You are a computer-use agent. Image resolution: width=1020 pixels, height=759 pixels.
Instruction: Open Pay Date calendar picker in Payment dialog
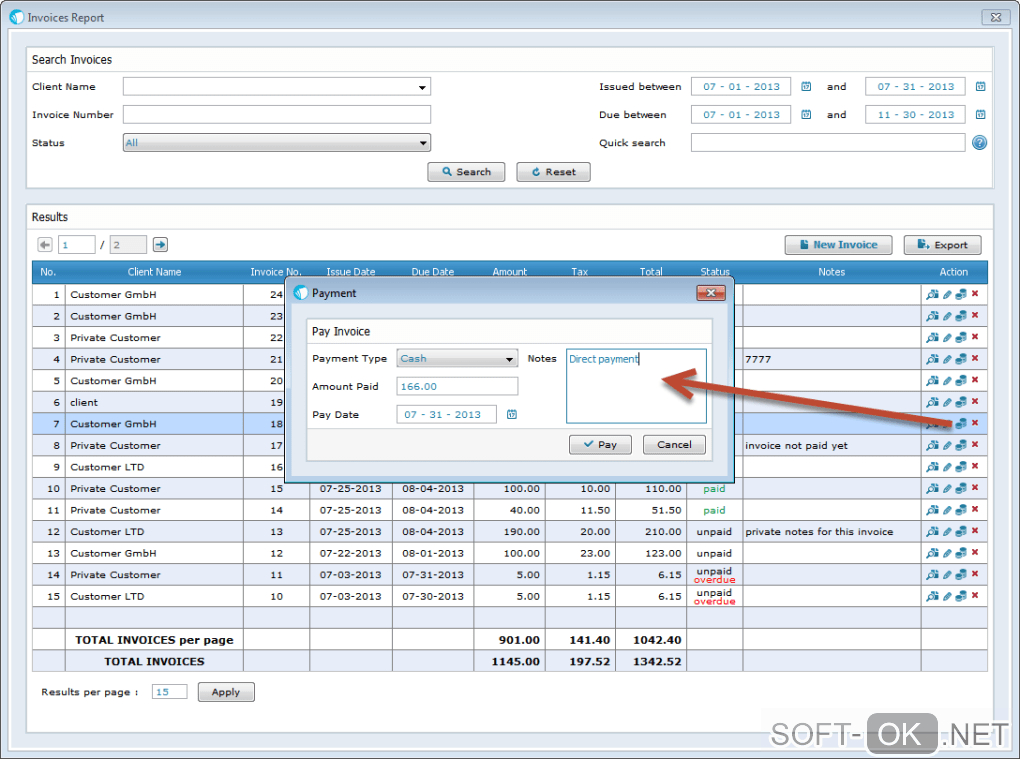512,414
